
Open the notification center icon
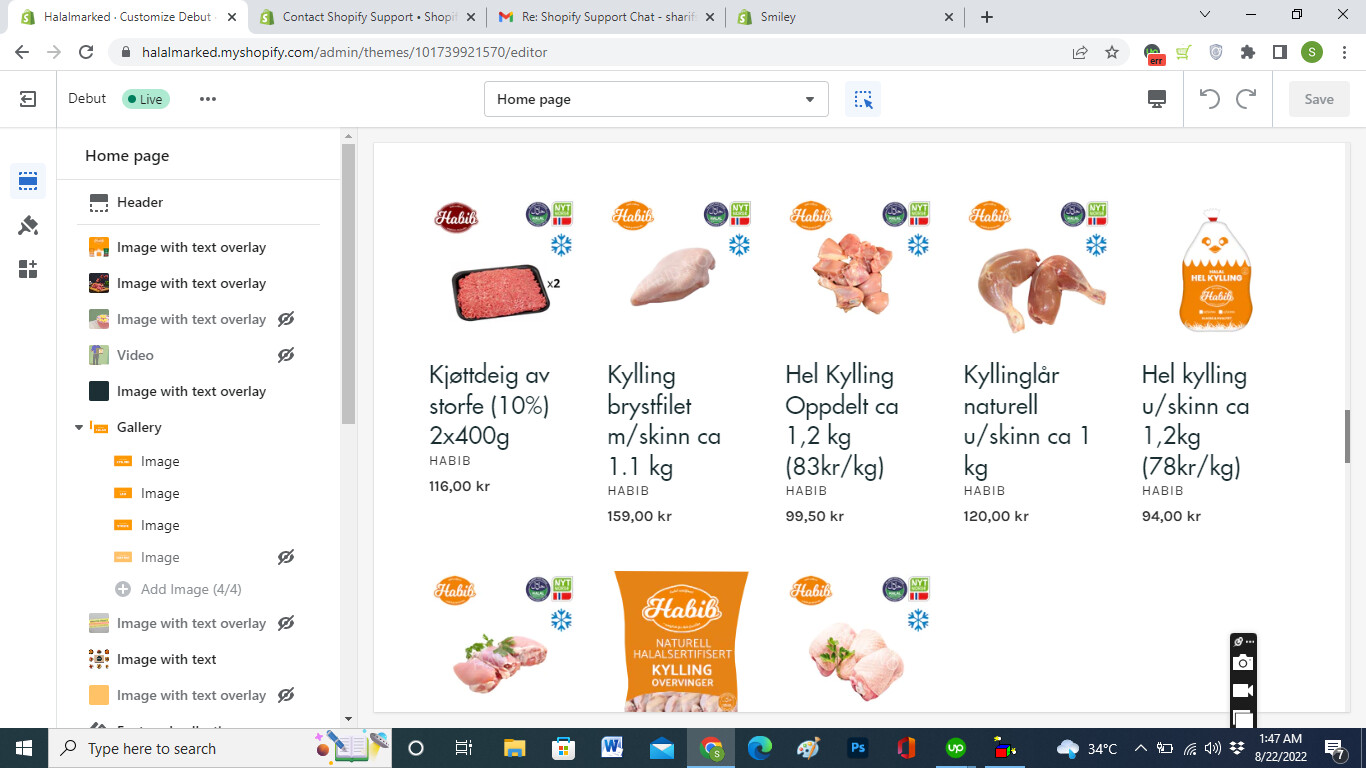pos(1334,748)
